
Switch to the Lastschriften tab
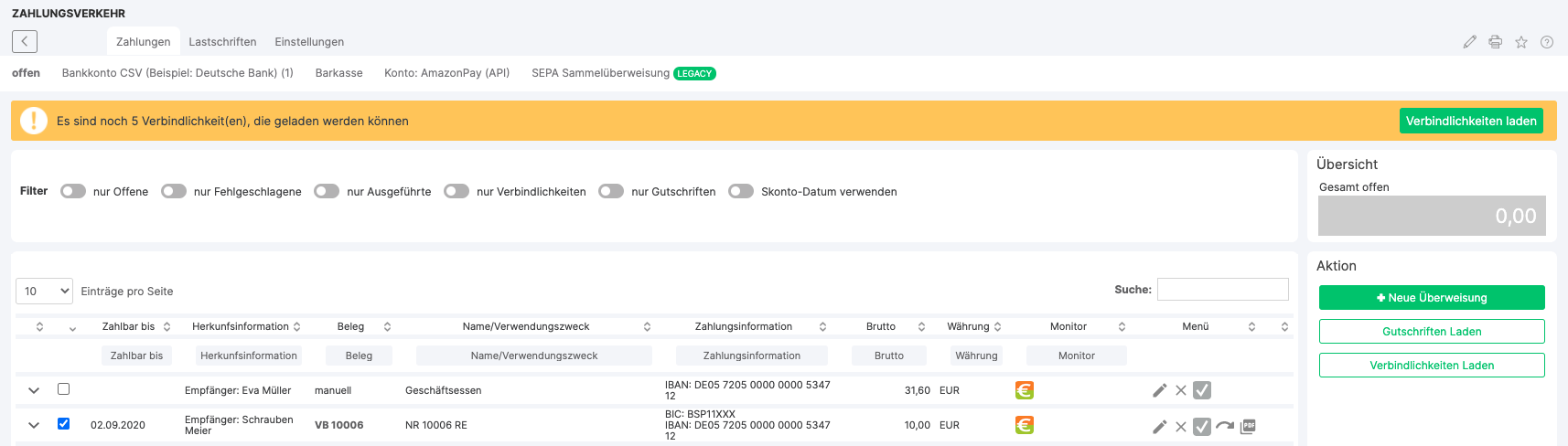tap(222, 42)
